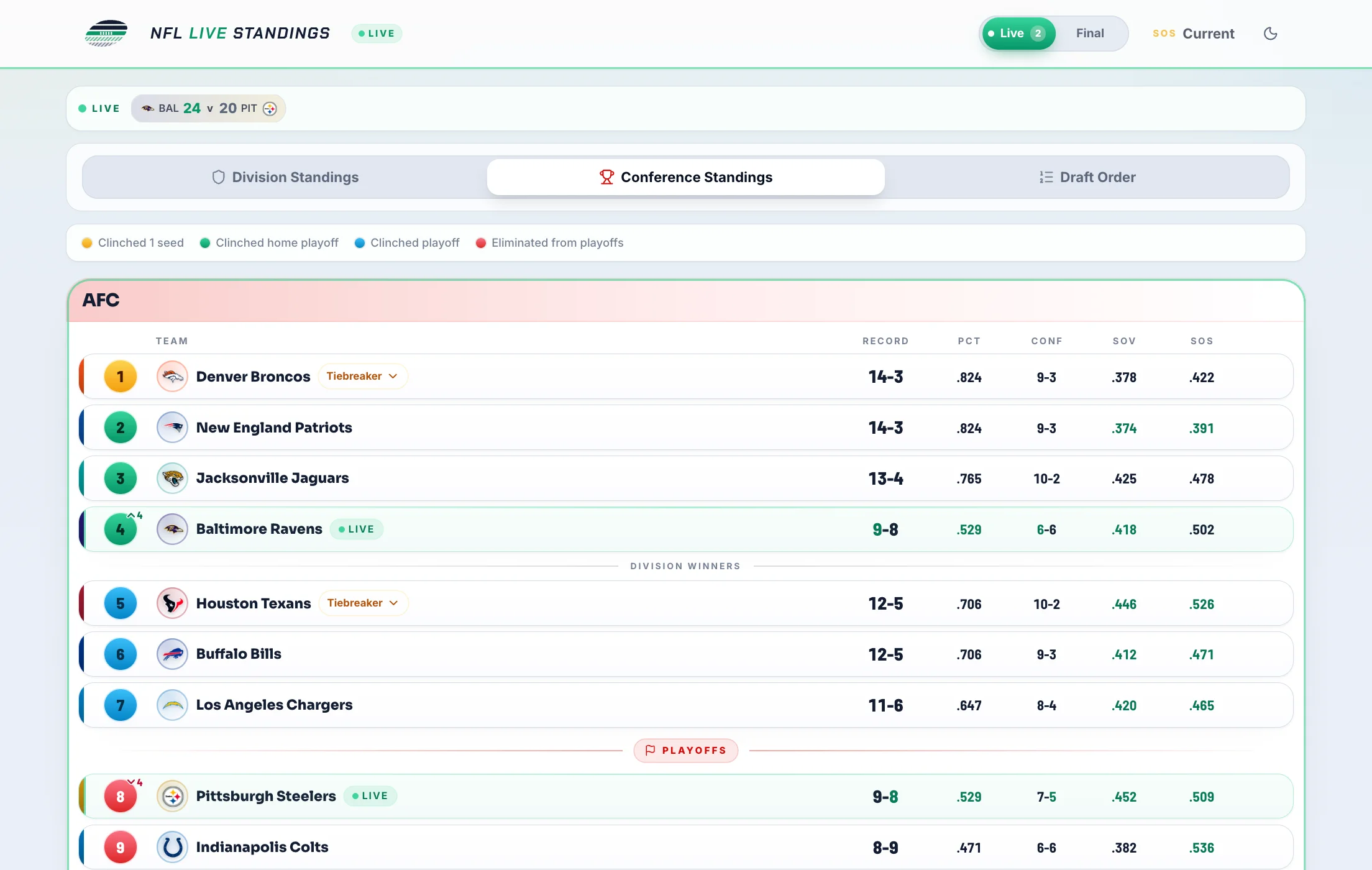Click the RECORD column header
Screen dimensions: 1372x870
click(885, 341)
